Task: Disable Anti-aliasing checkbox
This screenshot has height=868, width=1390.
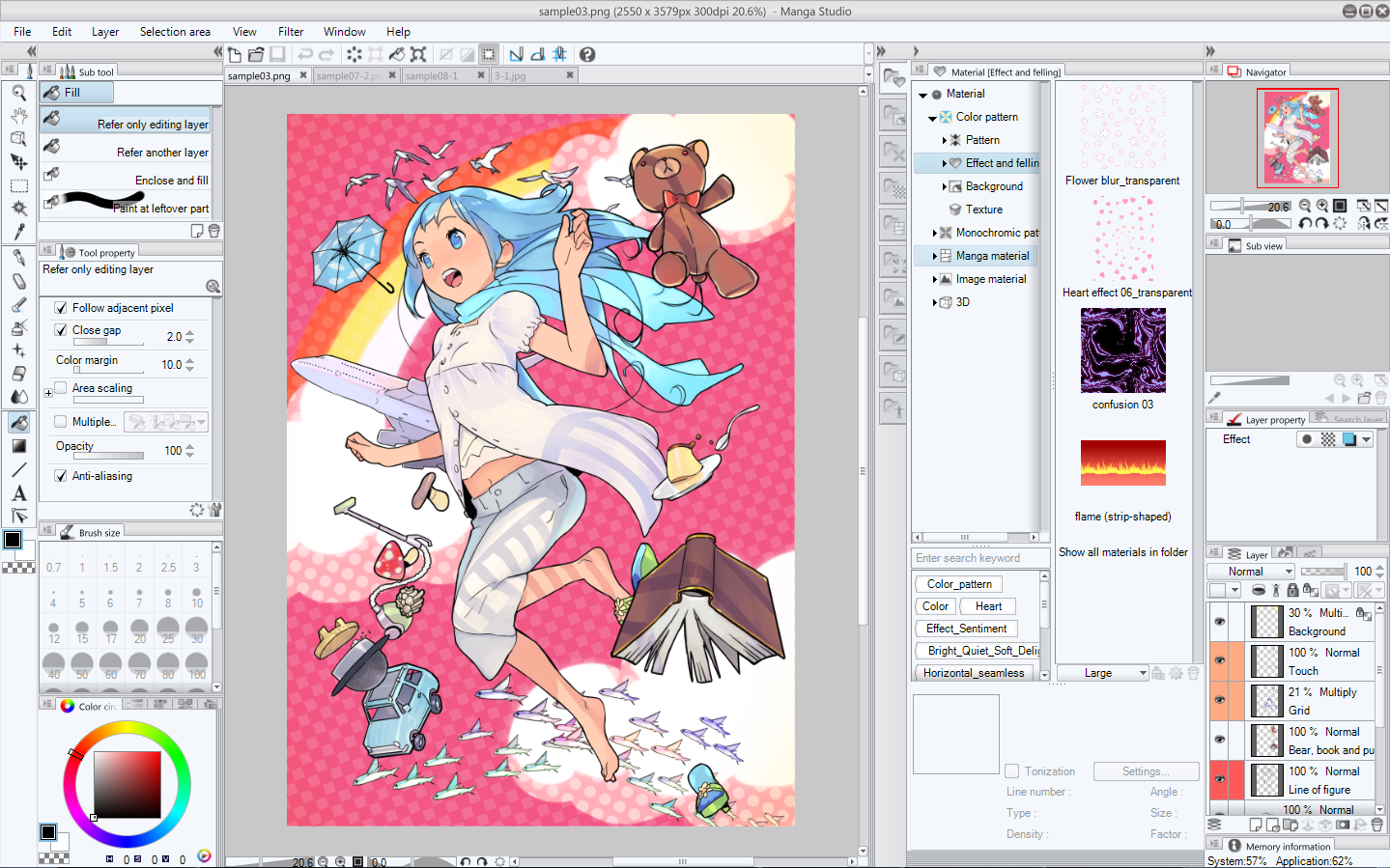Action: (x=61, y=476)
